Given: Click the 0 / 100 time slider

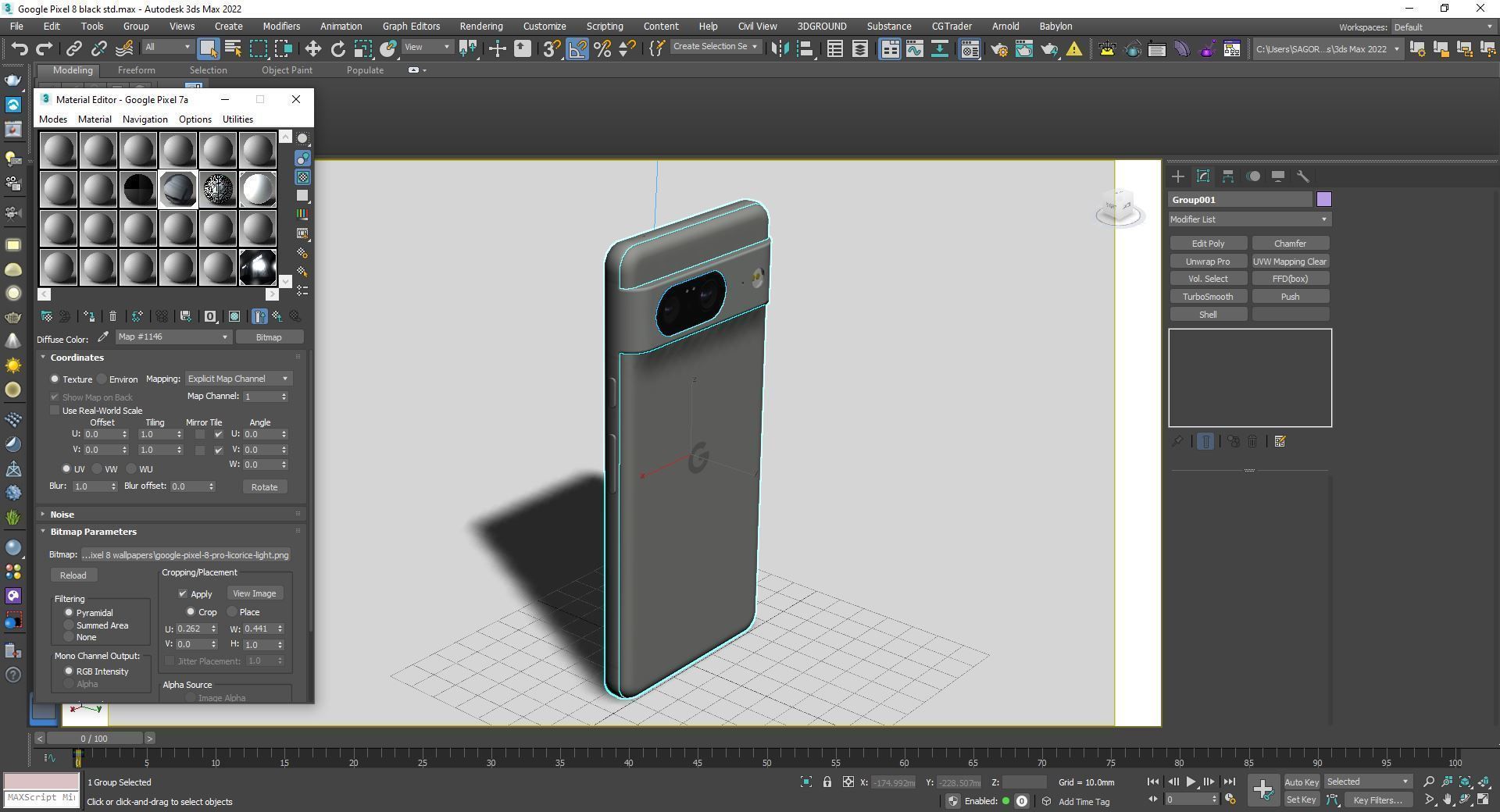Looking at the screenshot, I should point(95,738).
